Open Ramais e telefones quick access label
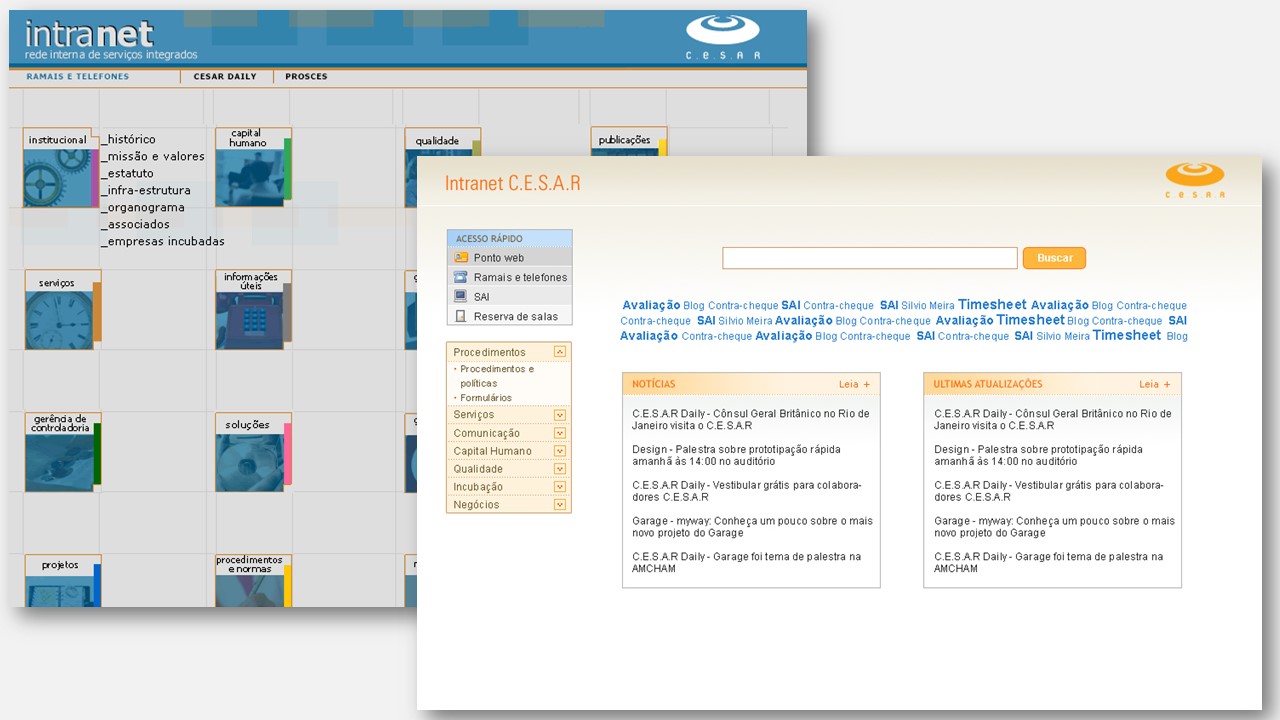Screen dimensions: 1280x720 520,277
